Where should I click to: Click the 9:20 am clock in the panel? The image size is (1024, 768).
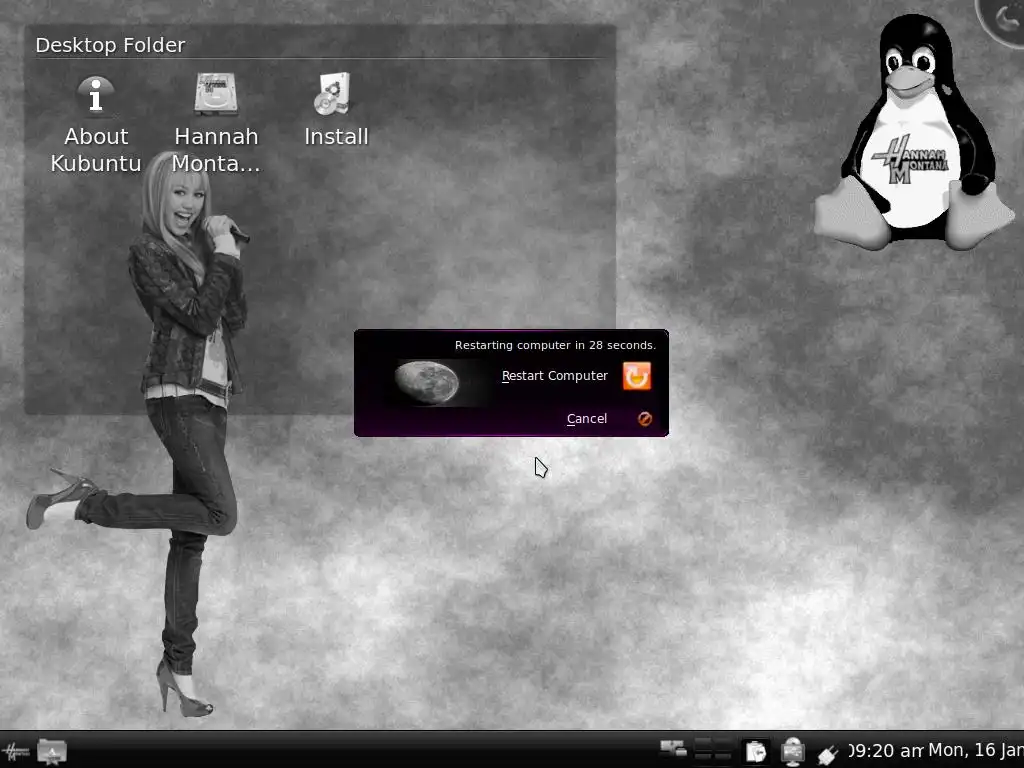[x=886, y=751]
